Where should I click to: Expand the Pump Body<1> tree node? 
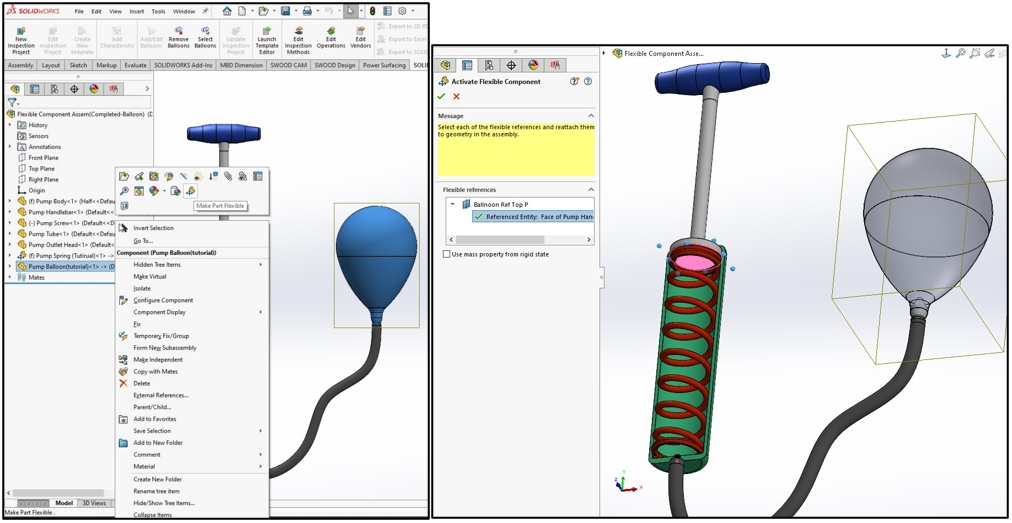(x=10, y=201)
